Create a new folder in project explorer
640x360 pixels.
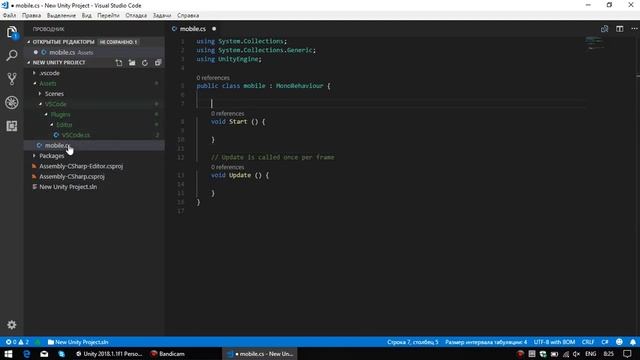click(132, 63)
